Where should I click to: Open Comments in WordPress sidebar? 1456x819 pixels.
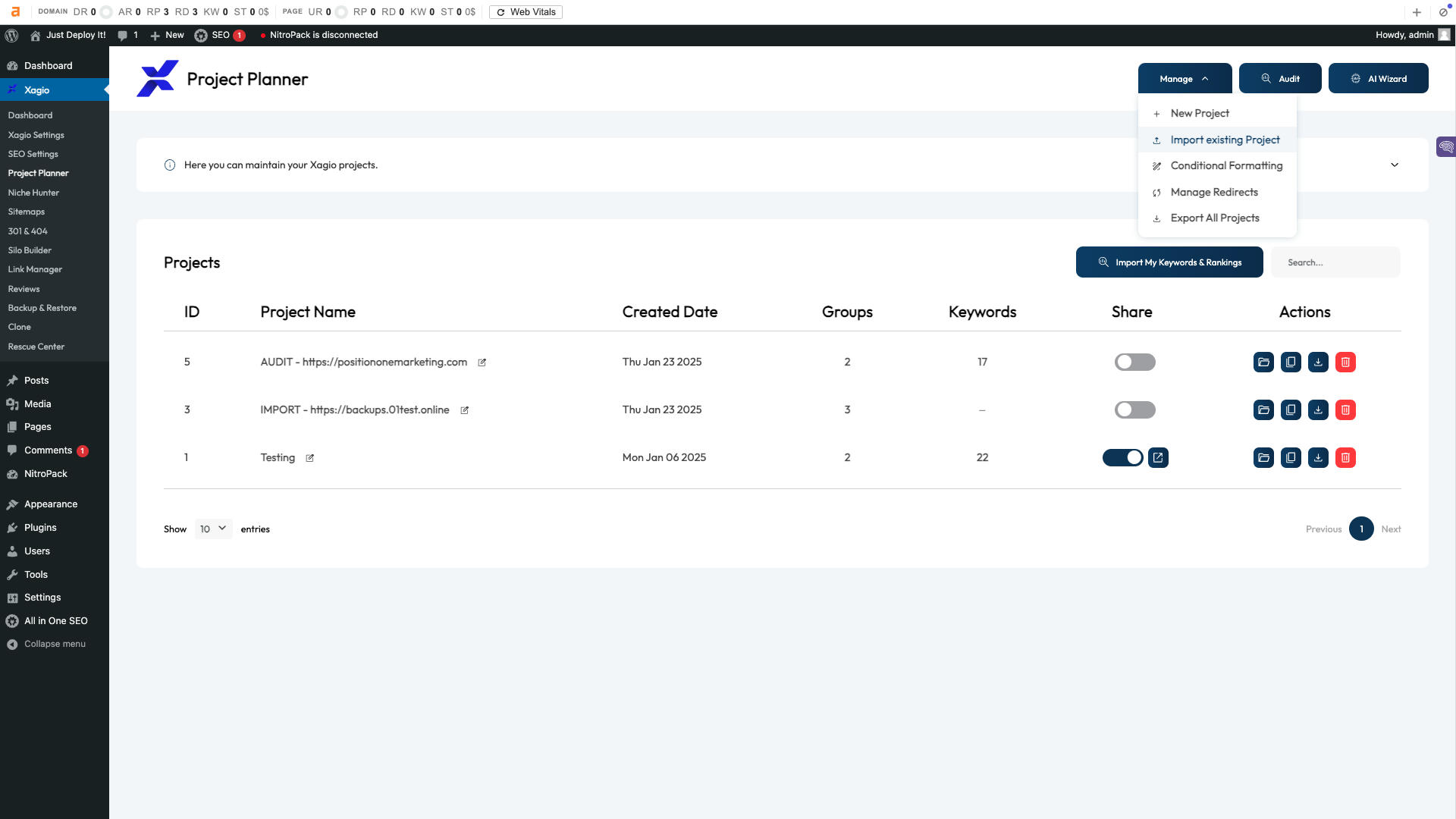48,450
